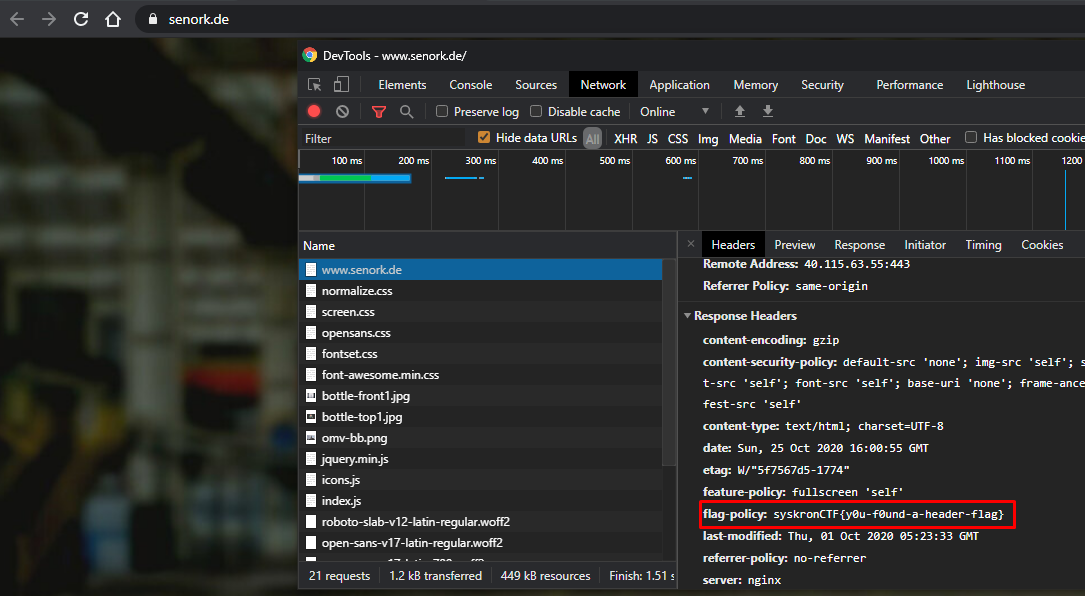Check the Has blocked cookies box

tap(971, 138)
